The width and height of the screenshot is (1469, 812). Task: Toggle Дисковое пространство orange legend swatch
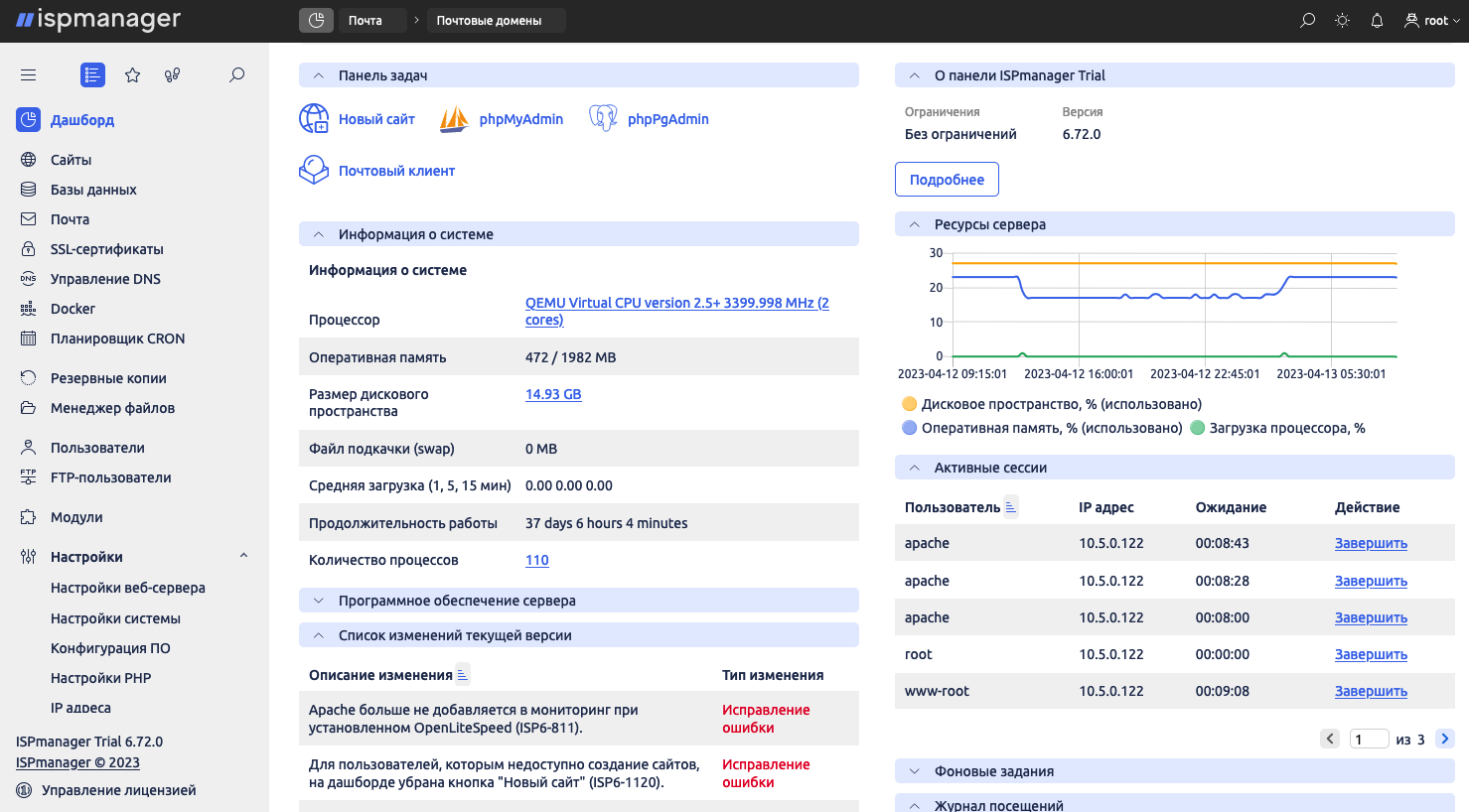[x=909, y=404]
